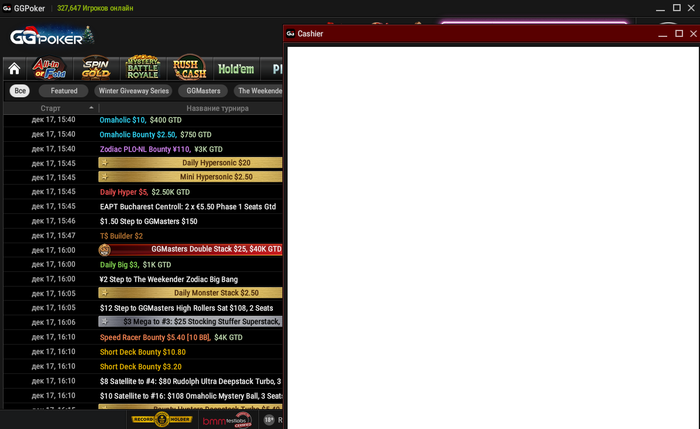Click the Record Holder badge icon
The height and width of the screenshot is (429, 700).
point(162,419)
